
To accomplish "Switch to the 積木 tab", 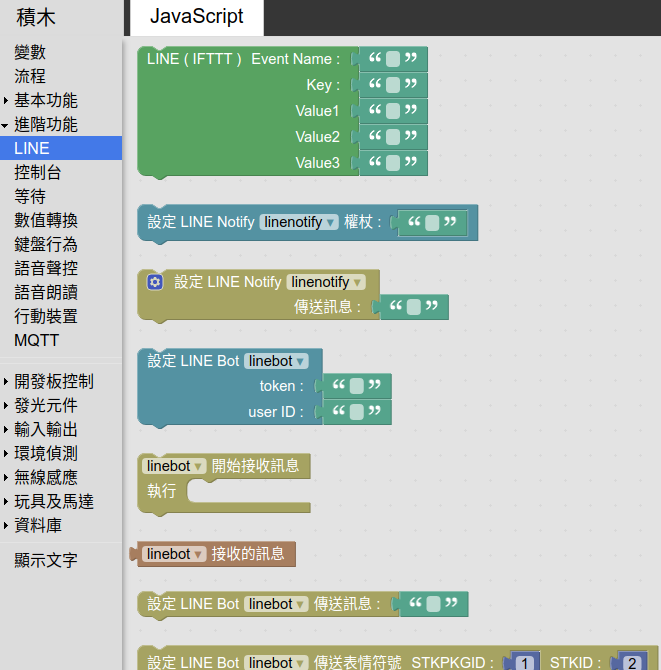I will 36,17.
